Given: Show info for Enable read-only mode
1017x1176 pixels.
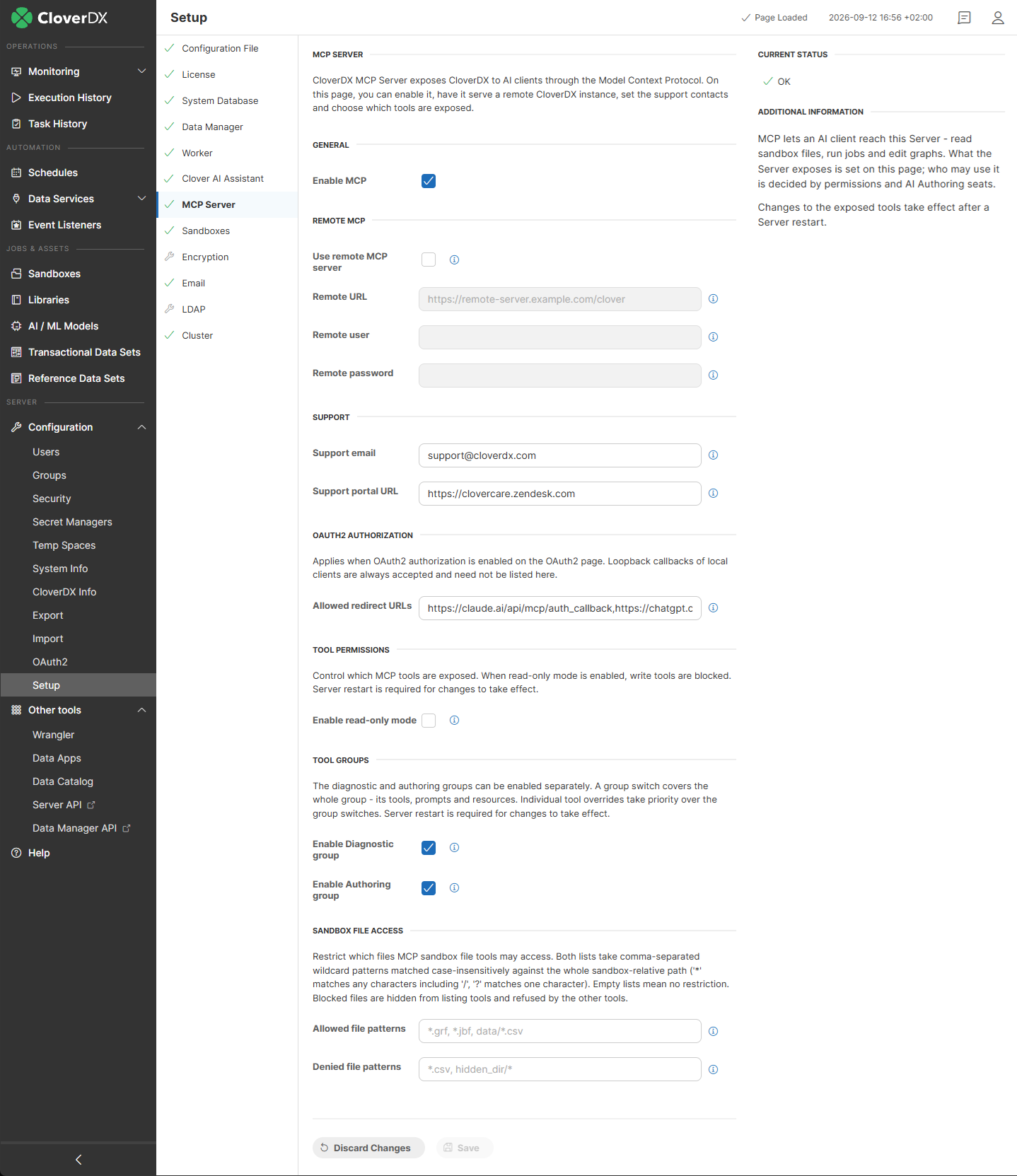Looking at the screenshot, I should [455, 721].
